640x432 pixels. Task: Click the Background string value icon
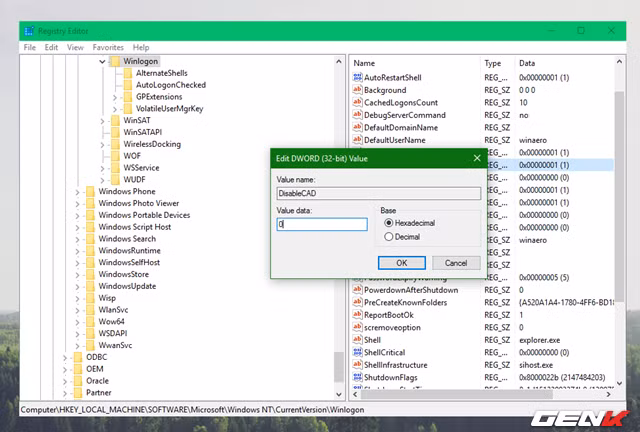pos(356,90)
